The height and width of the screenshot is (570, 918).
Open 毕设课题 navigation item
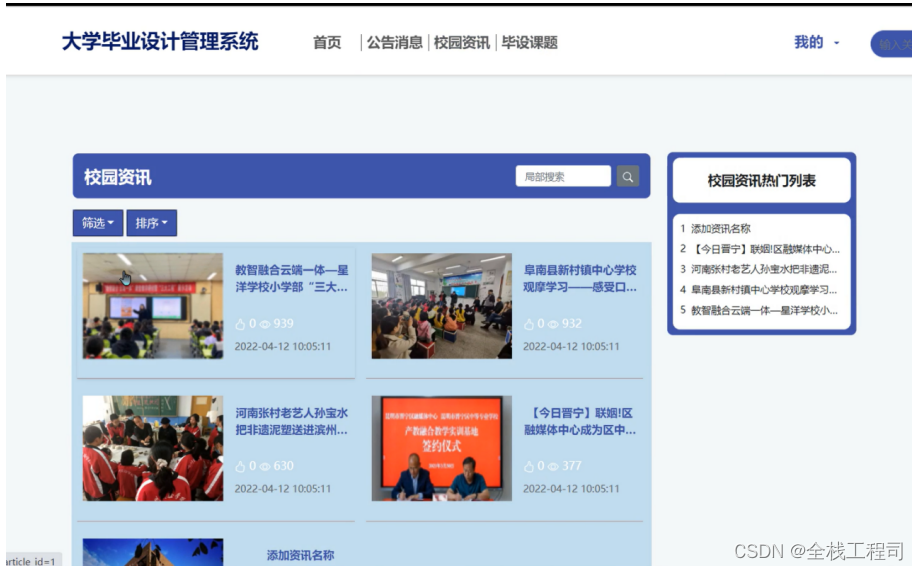pos(529,43)
